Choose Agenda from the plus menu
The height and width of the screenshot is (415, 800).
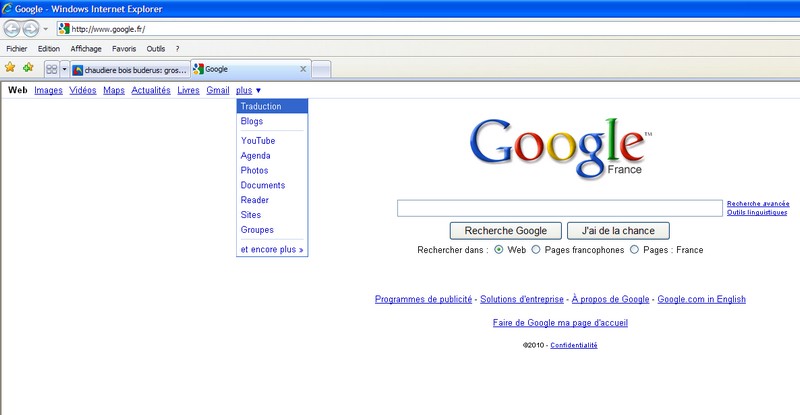[x=272, y=156]
